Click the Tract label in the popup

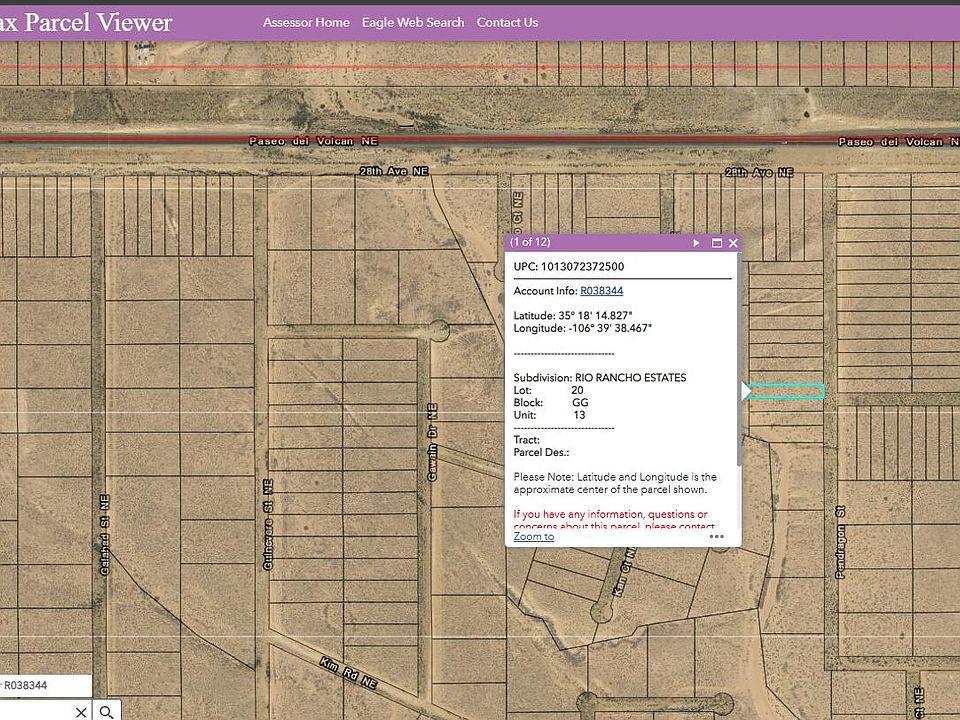[527, 440]
